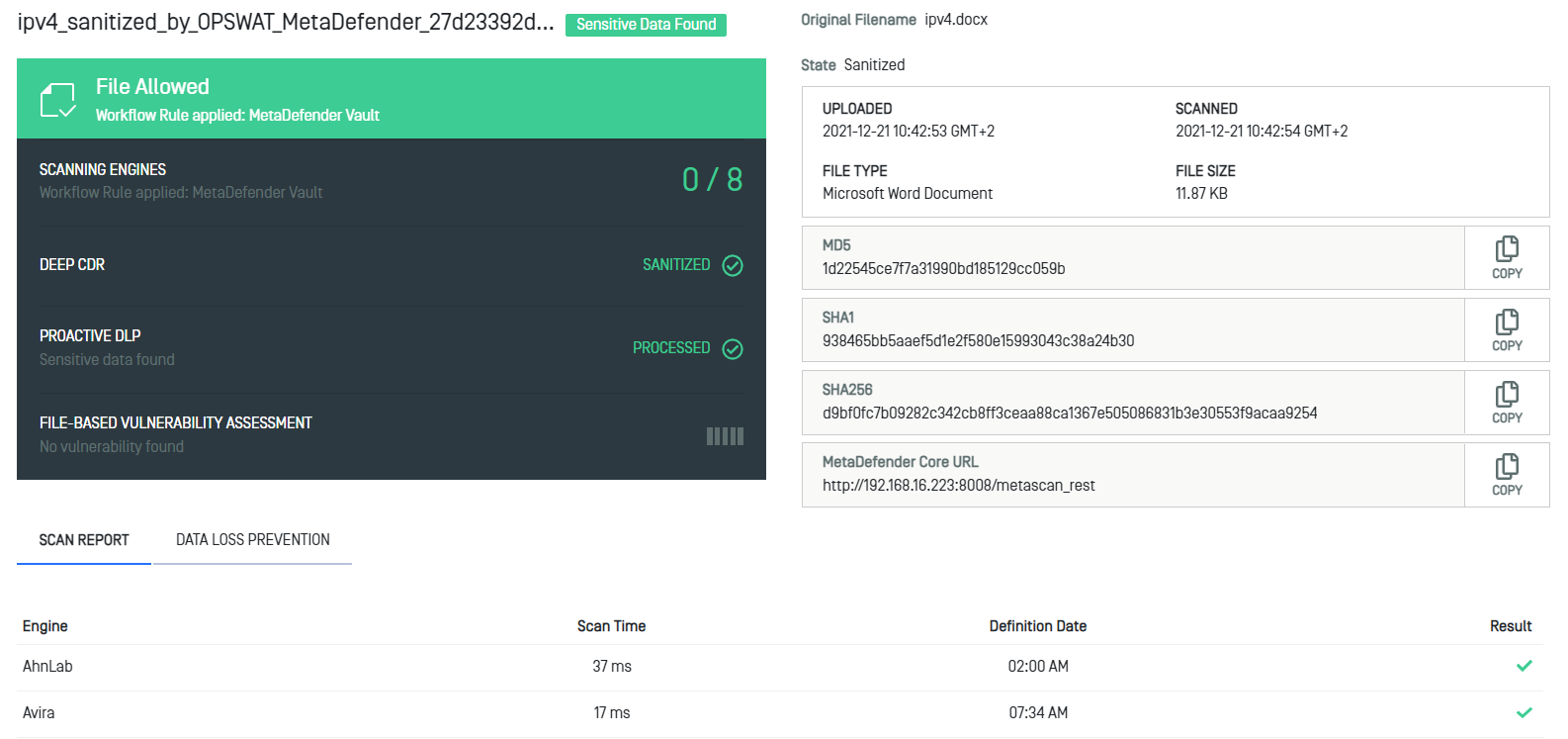Click the SANITIZED status text
The width and height of the screenshot is (1568, 739).
[676, 265]
